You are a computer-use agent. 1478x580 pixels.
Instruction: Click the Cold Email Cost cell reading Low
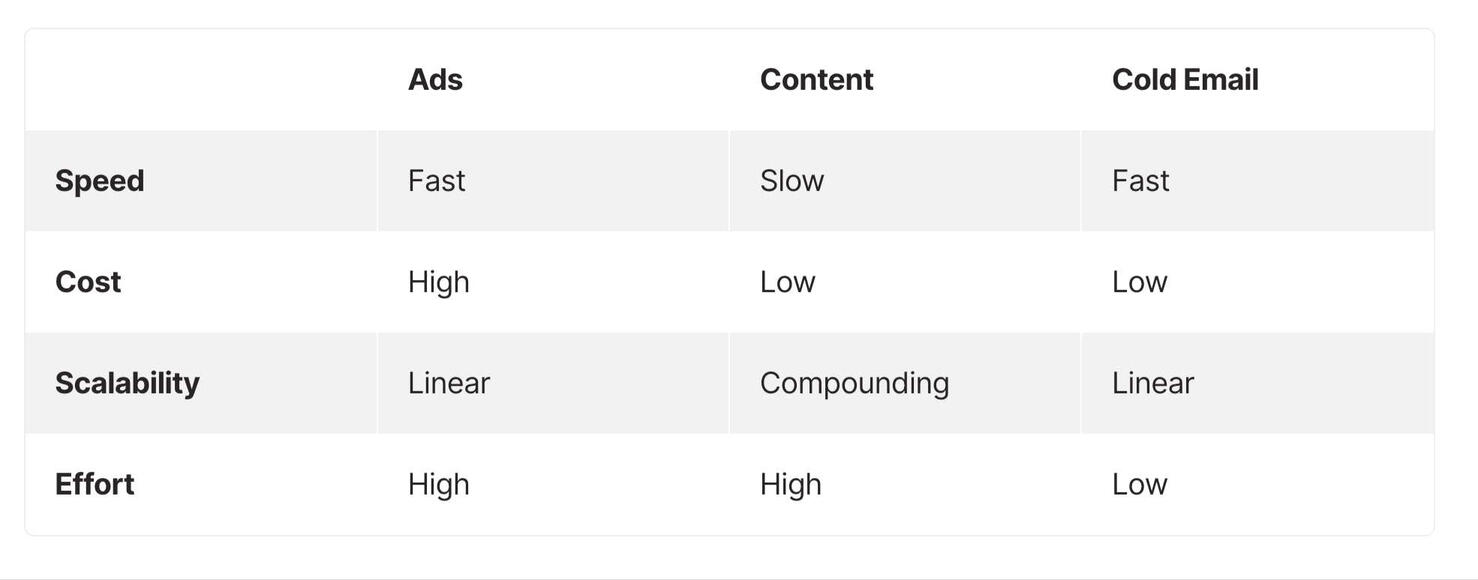pyautogui.click(x=1140, y=282)
